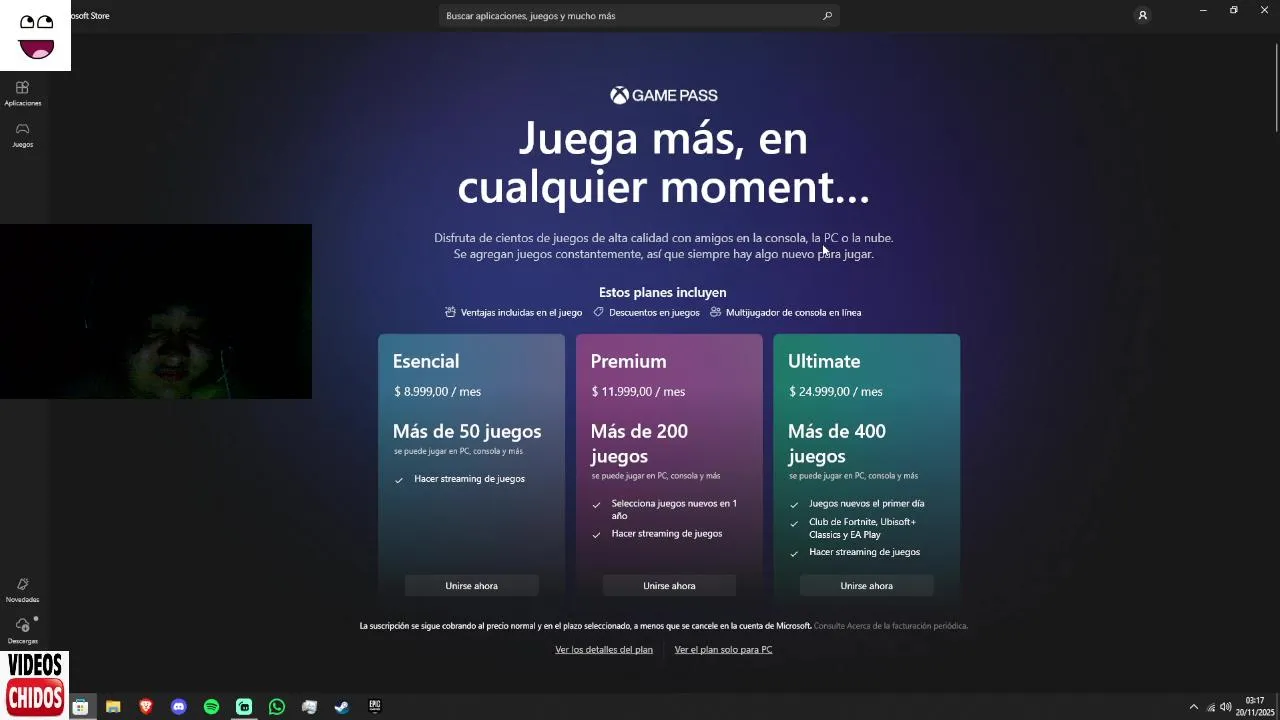The height and width of the screenshot is (720, 1280).
Task: Click the 'Más de 200 juegos' text
Action: pyautogui.click(x=639, y=444)
